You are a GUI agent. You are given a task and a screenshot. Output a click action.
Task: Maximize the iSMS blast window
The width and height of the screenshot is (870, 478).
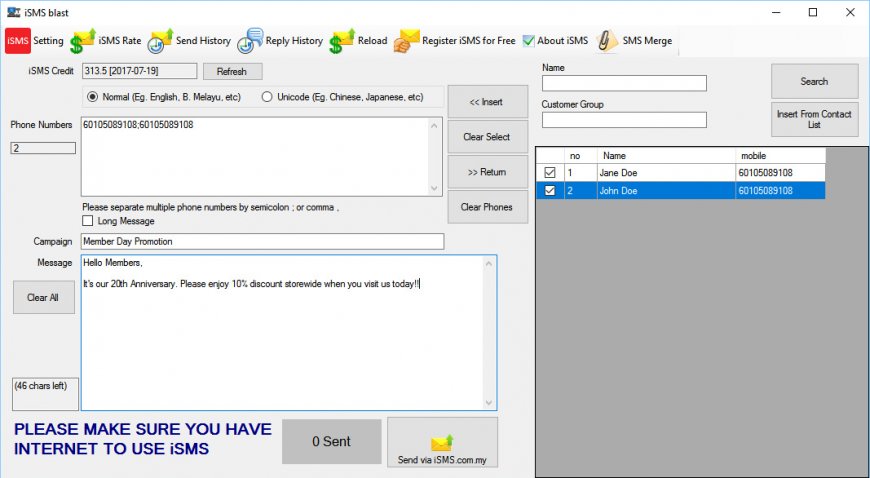[813, 12]
